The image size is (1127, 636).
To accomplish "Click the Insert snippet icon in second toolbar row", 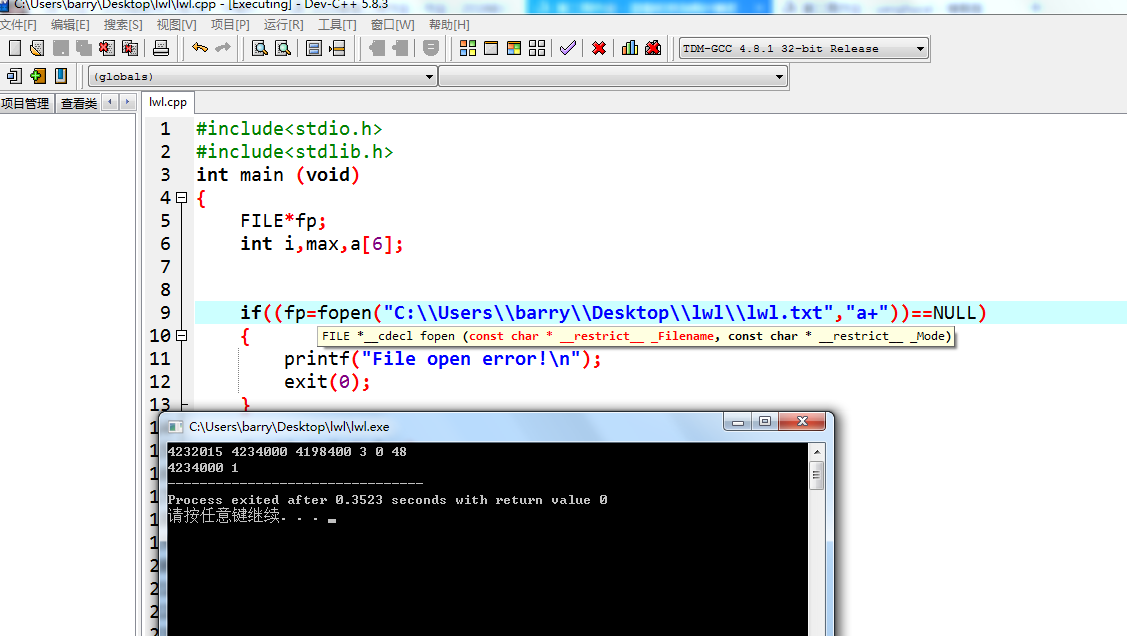I will (x=14, y=75).
